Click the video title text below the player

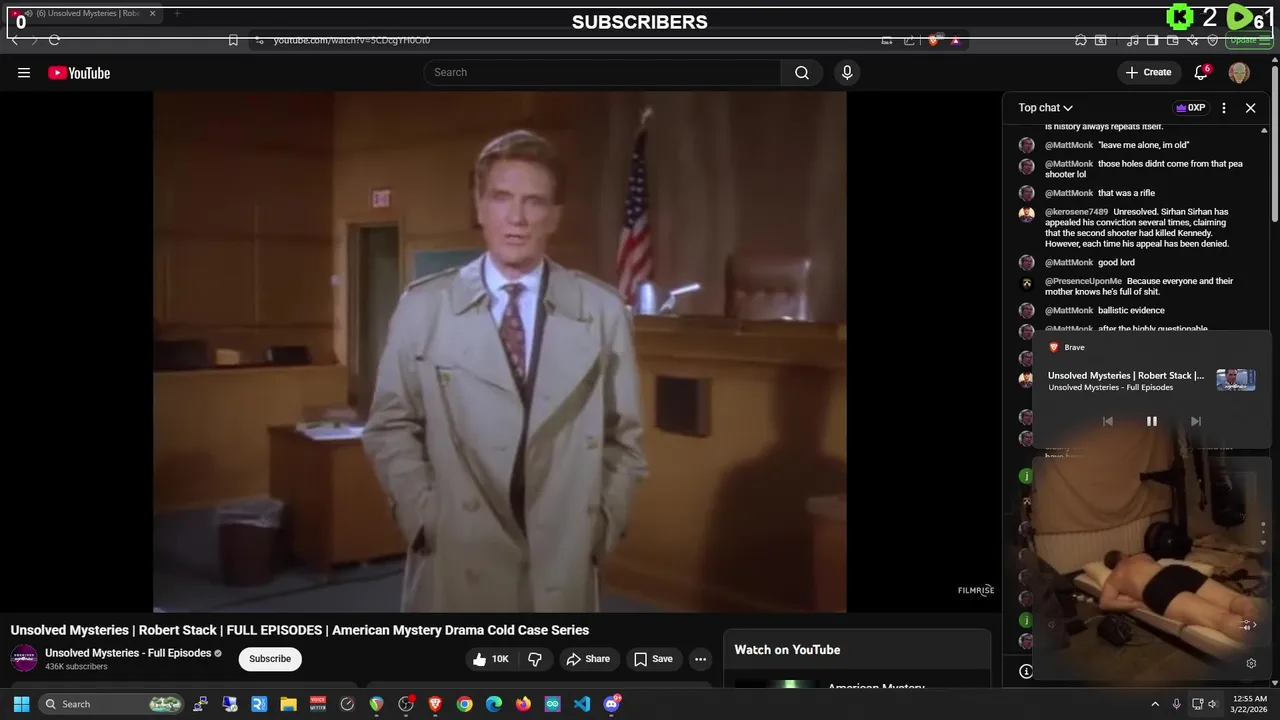coord(300,630)
